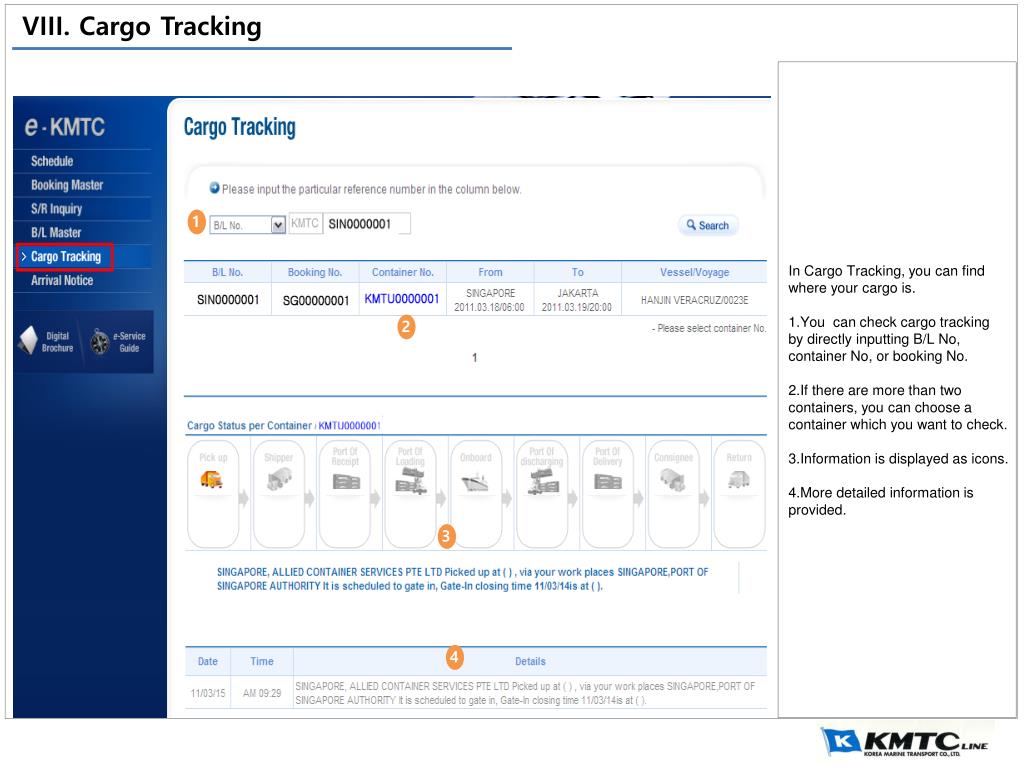The width and height of the screenshot is (1024, 768).
Task: Select container link KMTU0000001 in table
Action: point(402,299)
